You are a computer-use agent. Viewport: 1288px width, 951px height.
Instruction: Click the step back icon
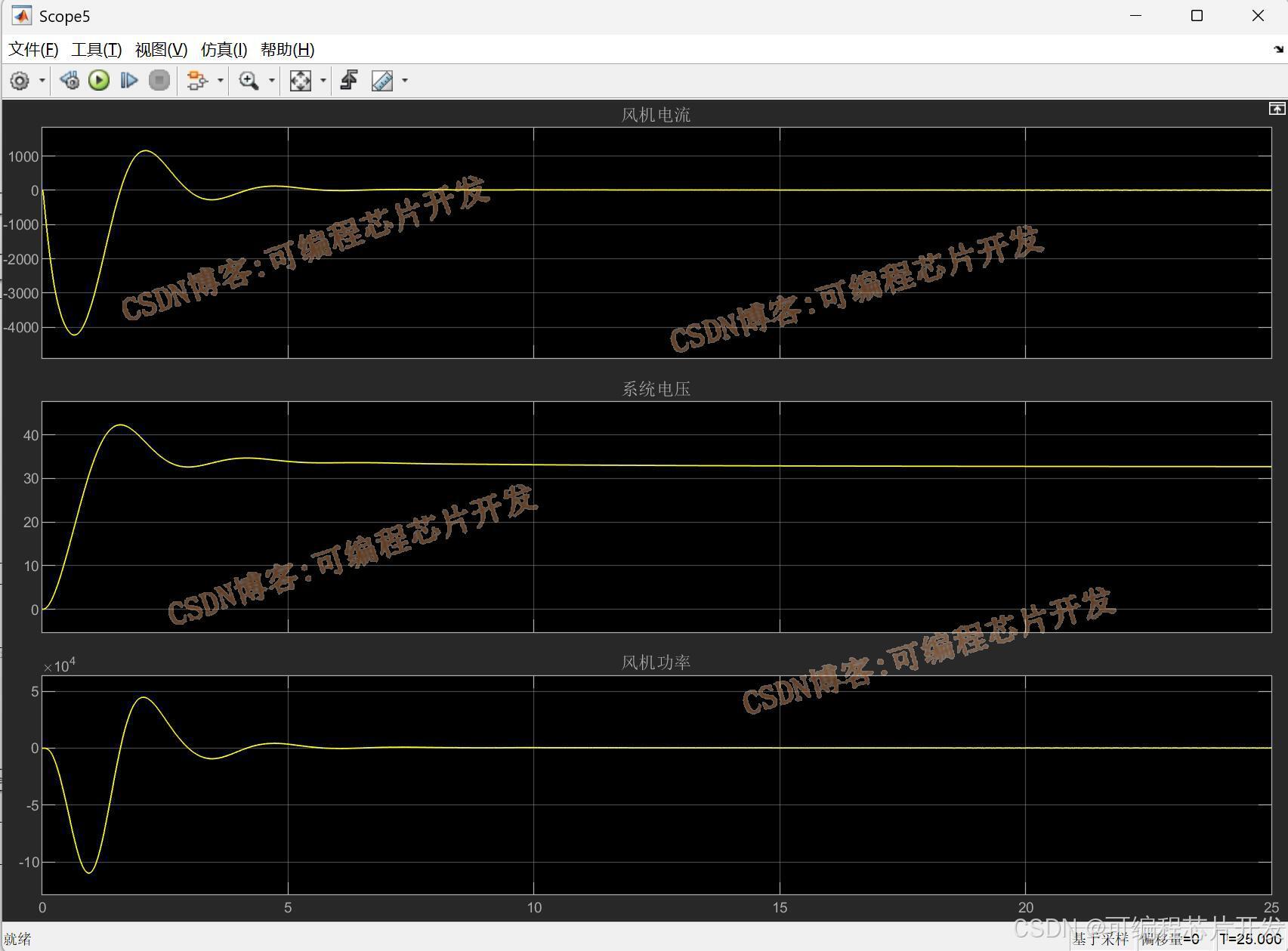pyautogui.click(x=69, y=80)
